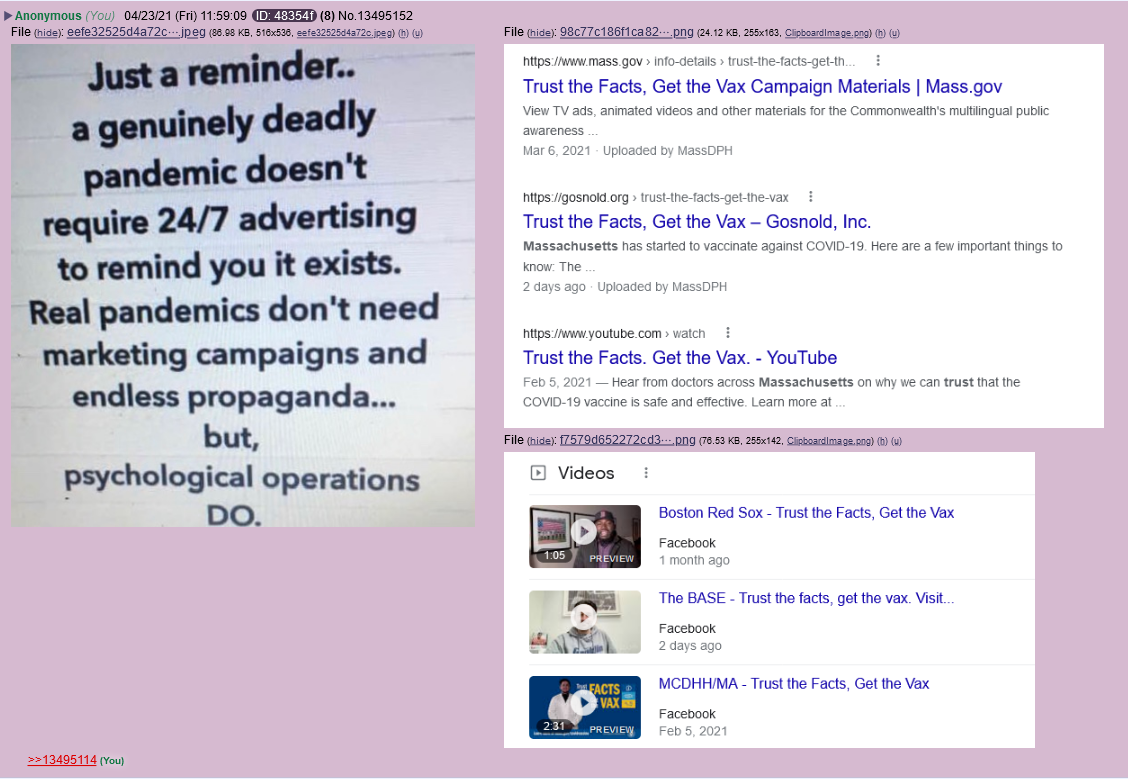Open 'The BASE - Trust the facts' link
Image resolution: width=1128 pixels, height=779 pixels.
pyautogui.click(x=806, y=598)
